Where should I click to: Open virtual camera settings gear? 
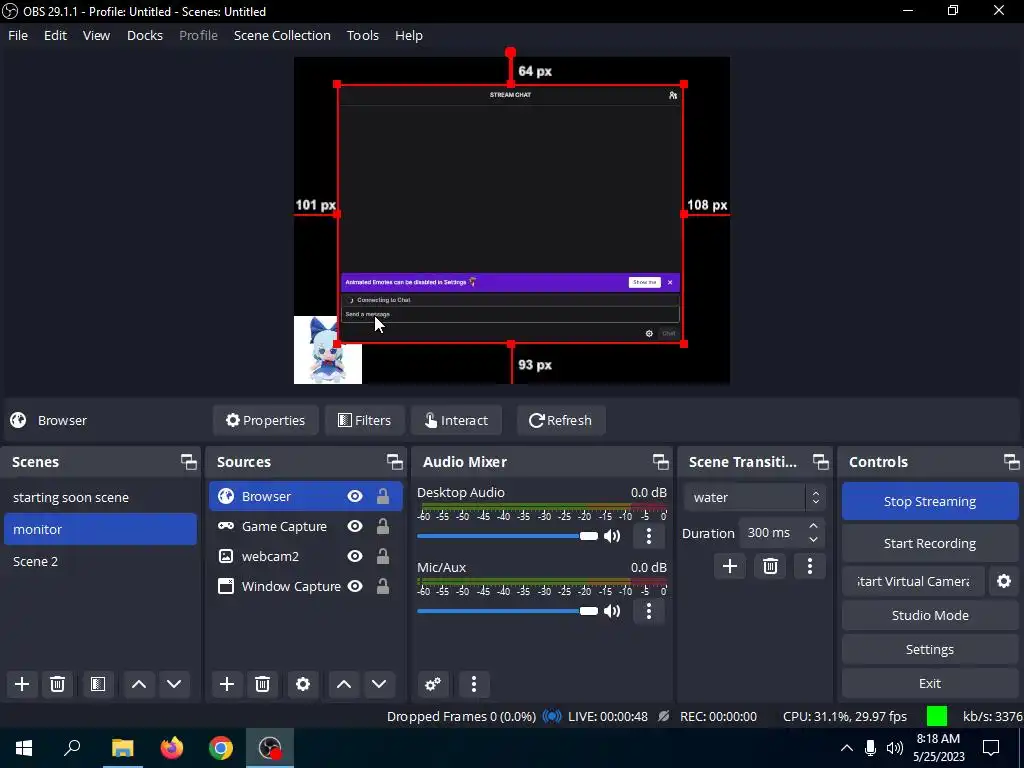coord(1004,581)
